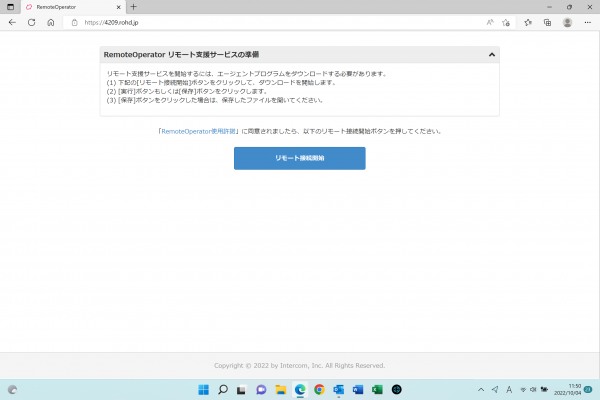Open File Explorer from the taskbar
Viewport: 600px width, 400px height.
tap(280, 390)
